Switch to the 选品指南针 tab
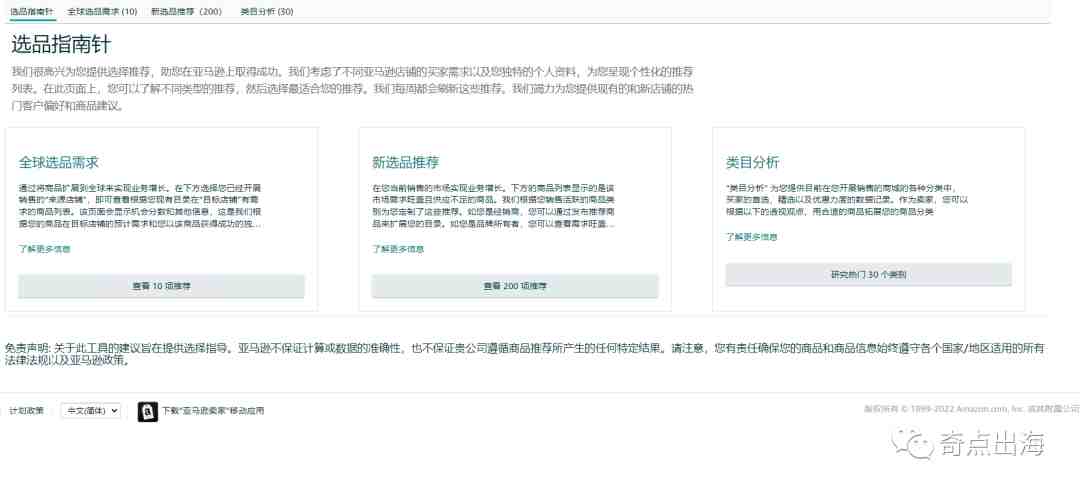 pos(32,12)
